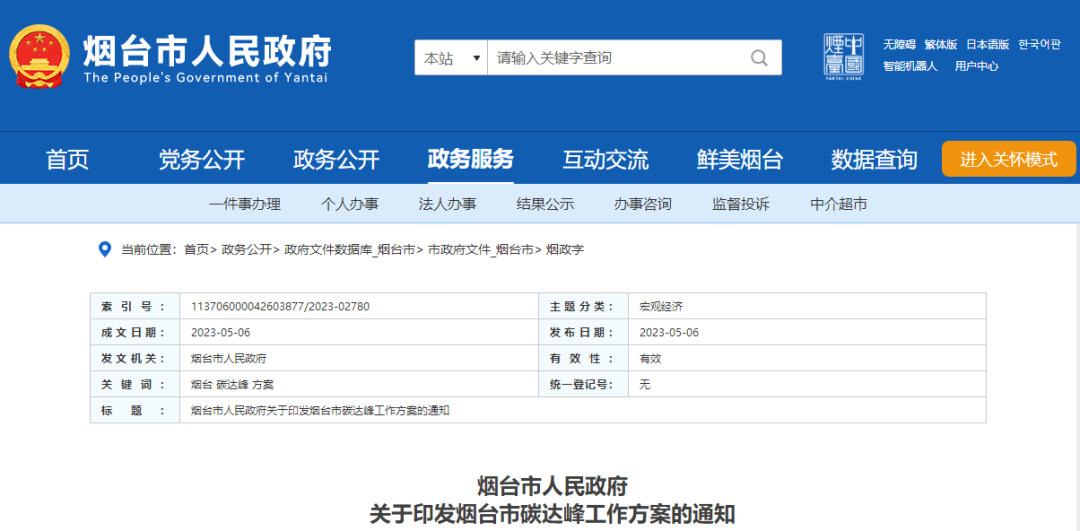Switch to the 政务公开 navigation tab
Viewport: 1080px width, 531px height.
click(x=336, y=159)
